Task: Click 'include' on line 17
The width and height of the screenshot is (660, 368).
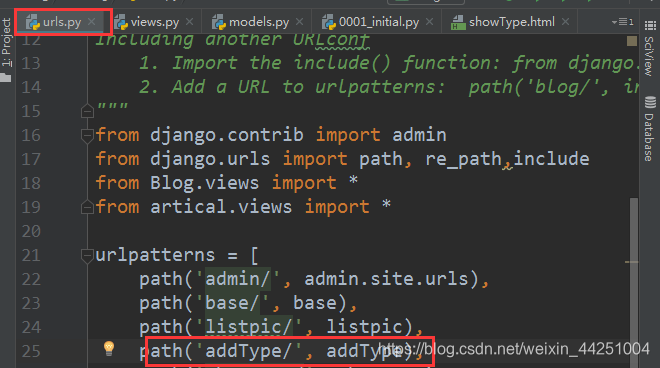Action: [551, 159]
